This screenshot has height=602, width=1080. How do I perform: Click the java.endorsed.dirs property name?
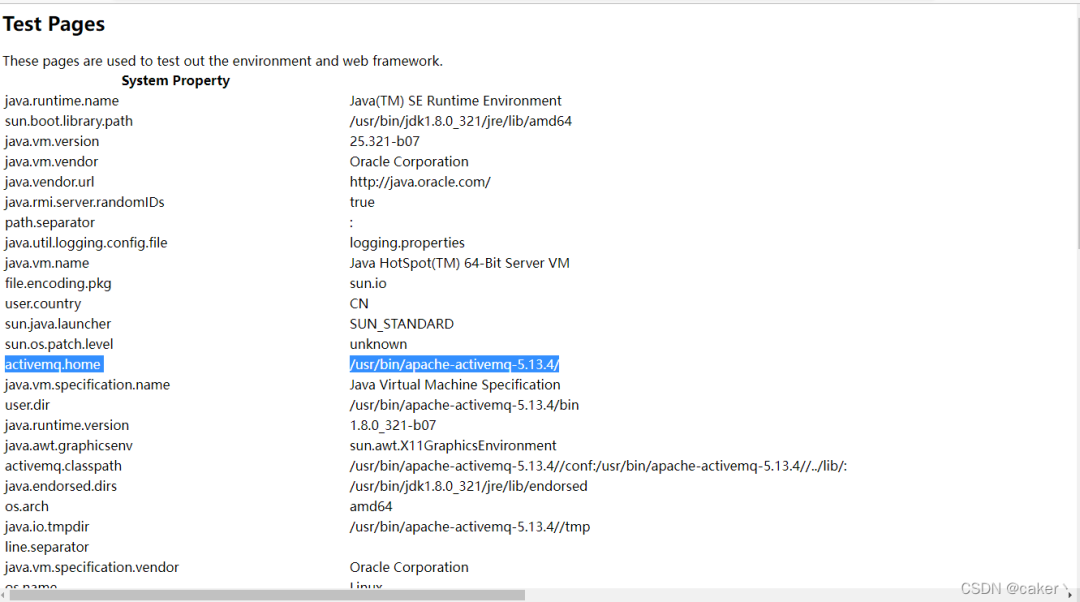(x=61, y=486)
